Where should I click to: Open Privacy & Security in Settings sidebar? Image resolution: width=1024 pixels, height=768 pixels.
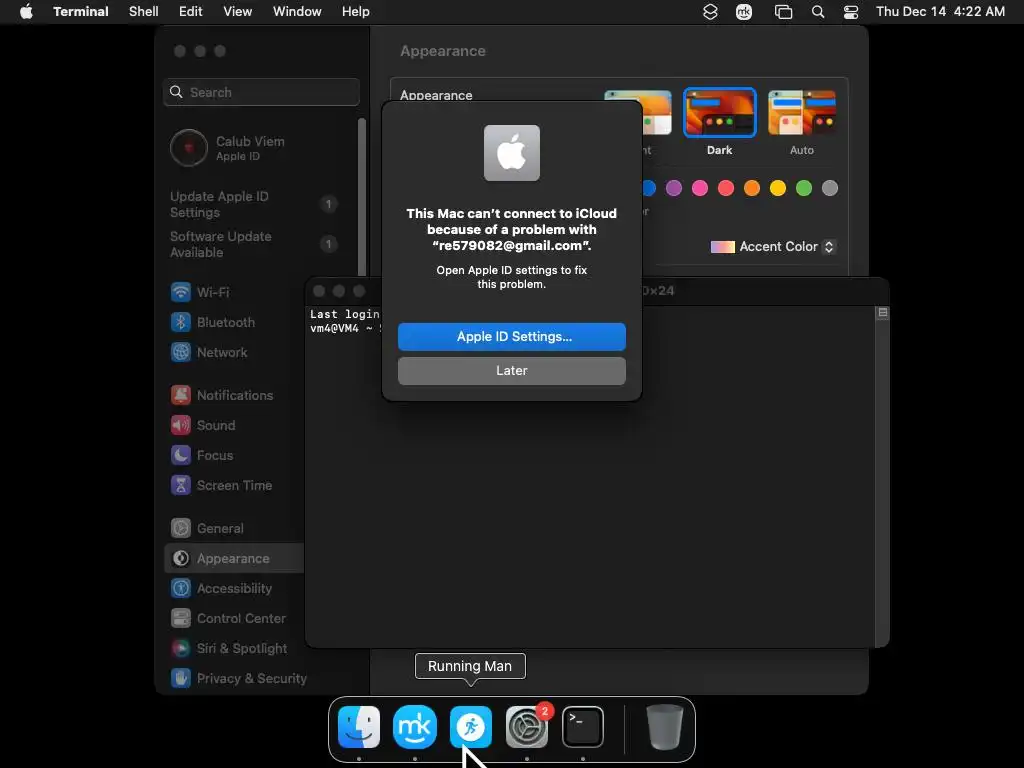239,679
